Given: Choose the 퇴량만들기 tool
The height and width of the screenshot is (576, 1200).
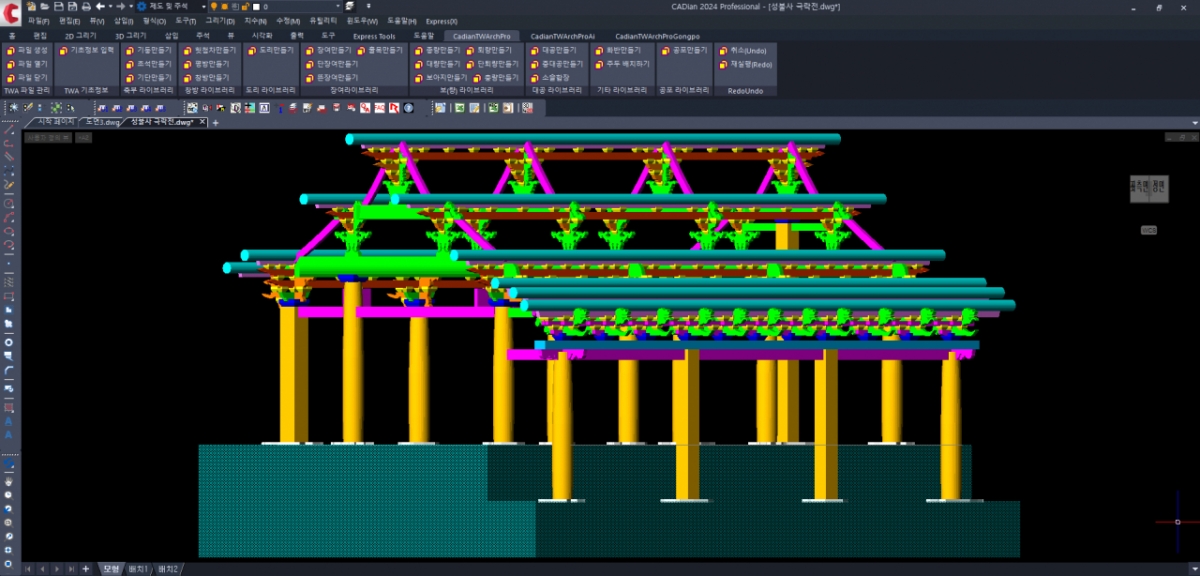Looking at the screenshot, I should coord(488,49).
